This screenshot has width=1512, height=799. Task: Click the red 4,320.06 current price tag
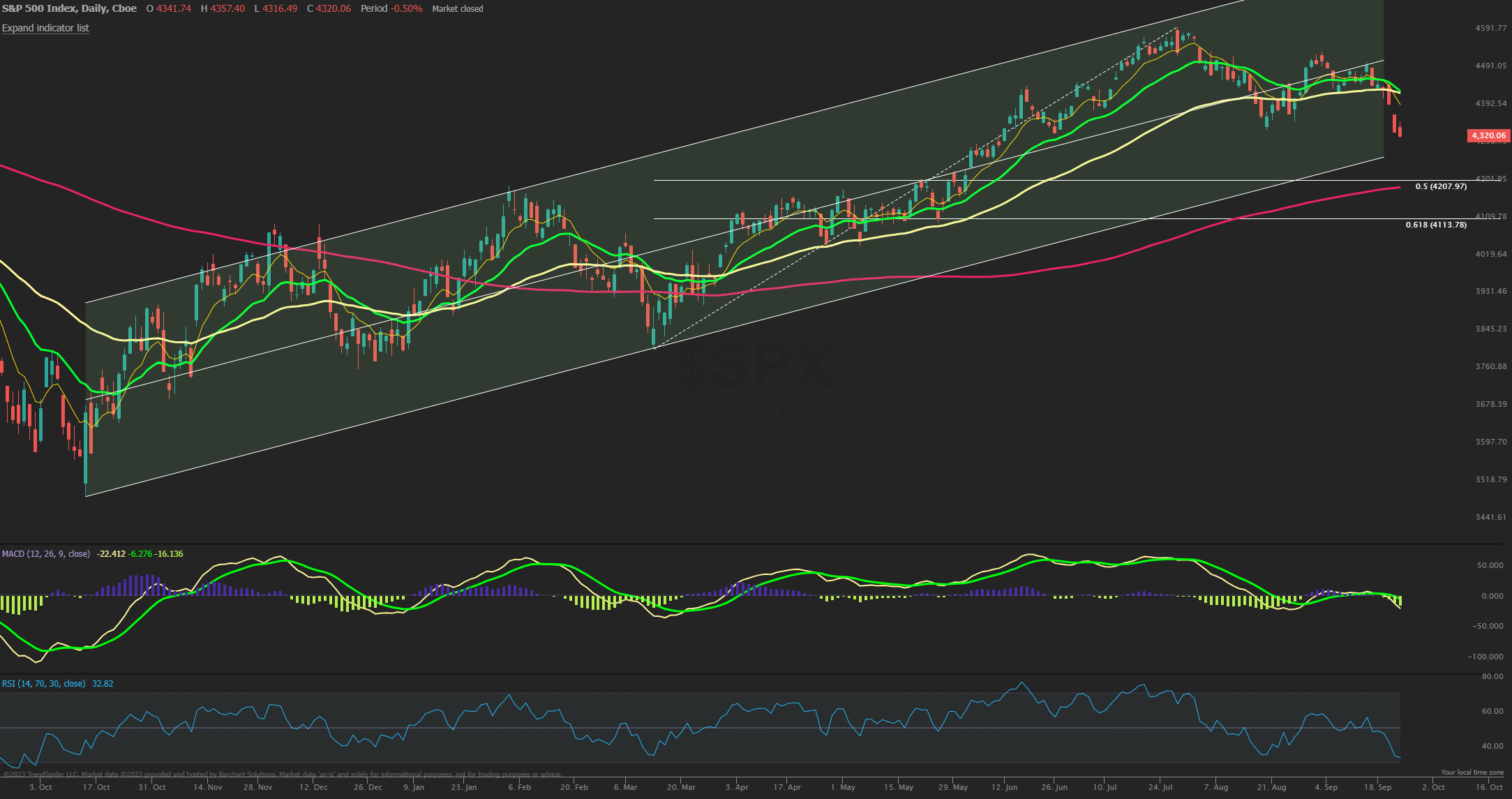click(1488, 135)
